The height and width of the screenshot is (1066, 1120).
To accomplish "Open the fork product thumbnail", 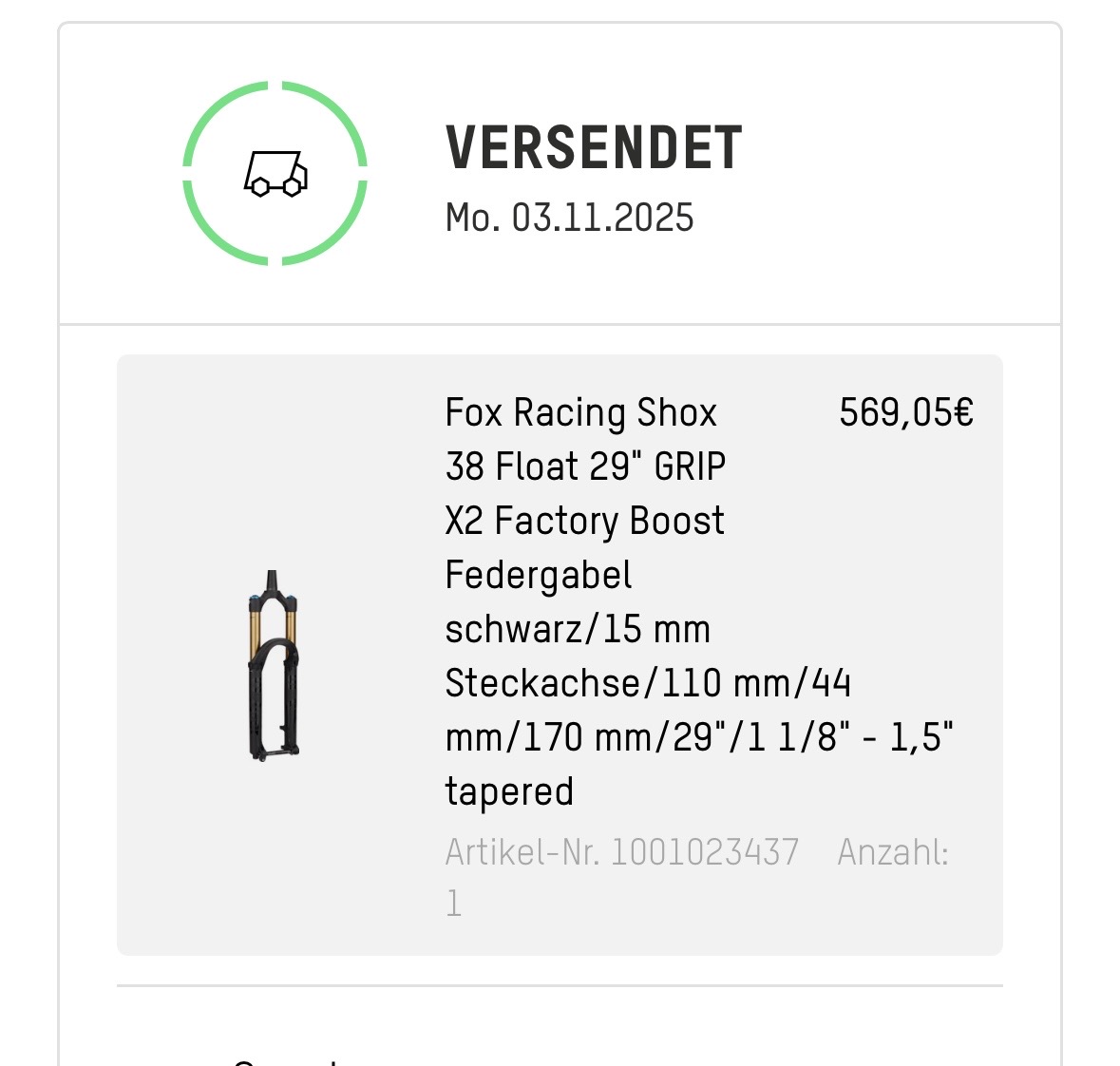I will coord(274,664).
